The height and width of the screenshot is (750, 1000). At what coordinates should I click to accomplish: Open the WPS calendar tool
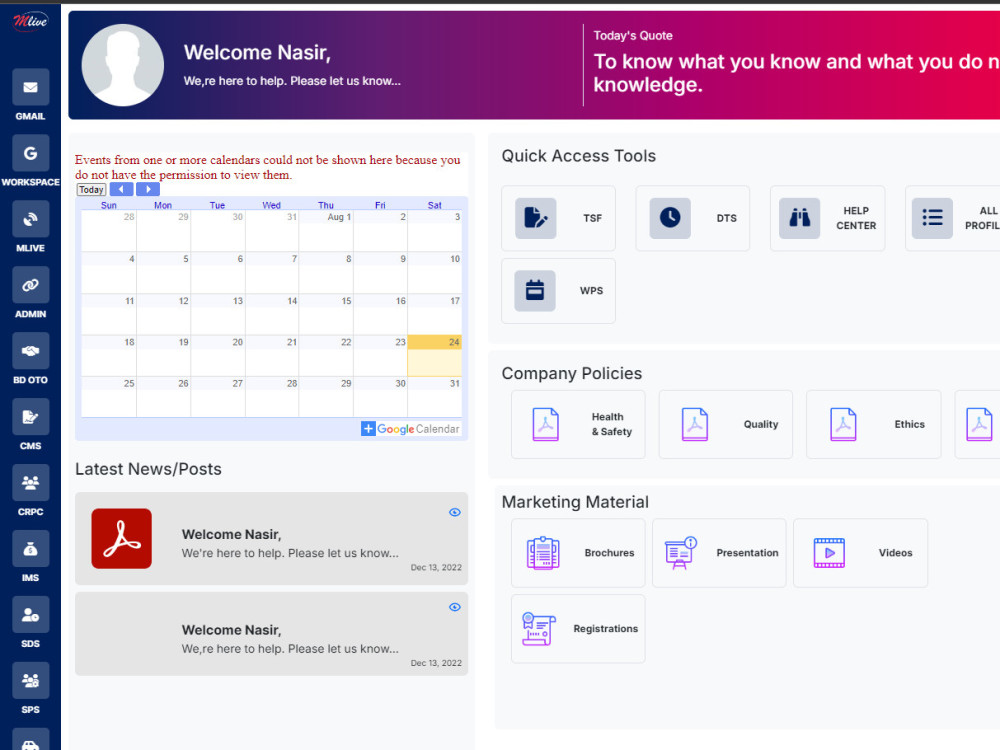point(558,291)
